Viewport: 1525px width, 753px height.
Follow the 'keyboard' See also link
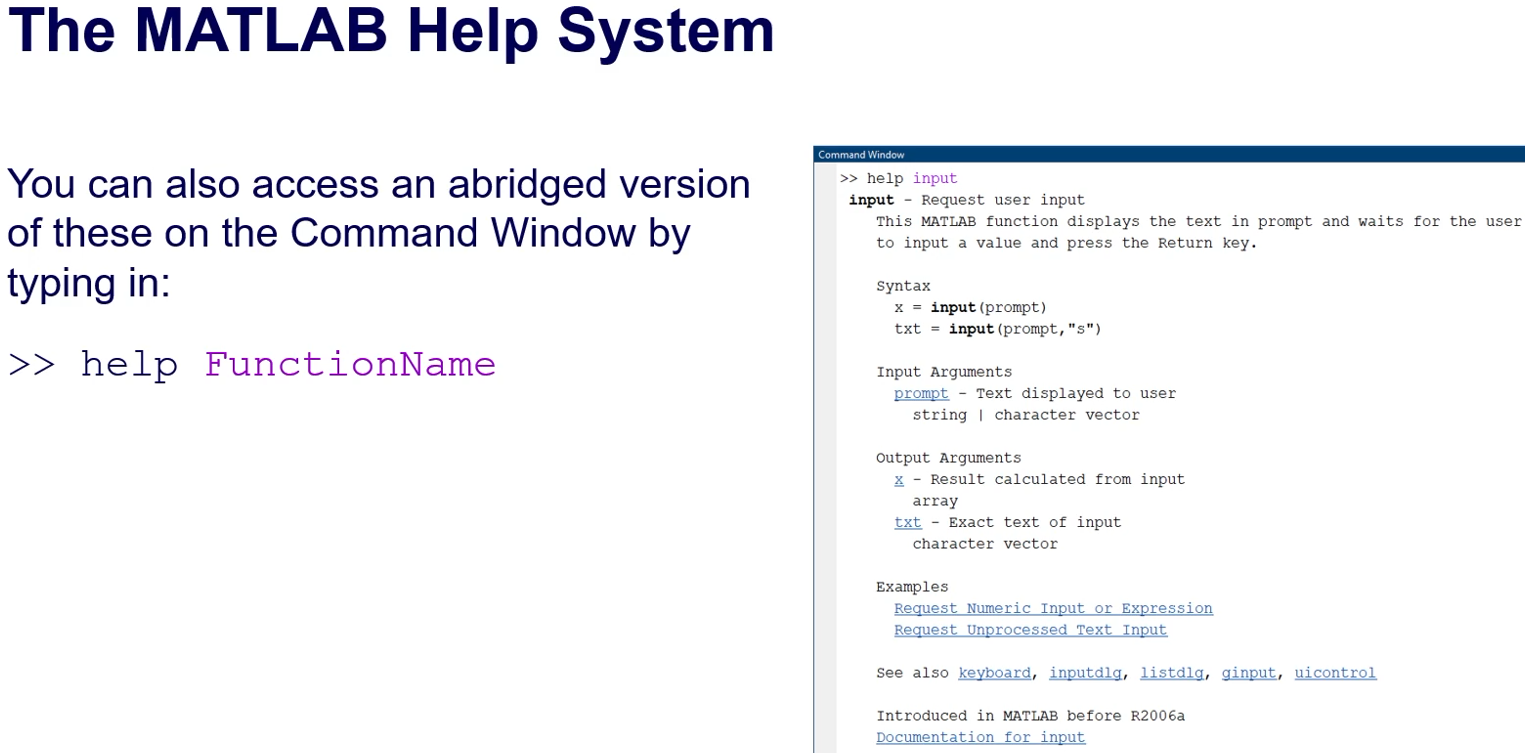pyautogui.click(x=994, y=673)
